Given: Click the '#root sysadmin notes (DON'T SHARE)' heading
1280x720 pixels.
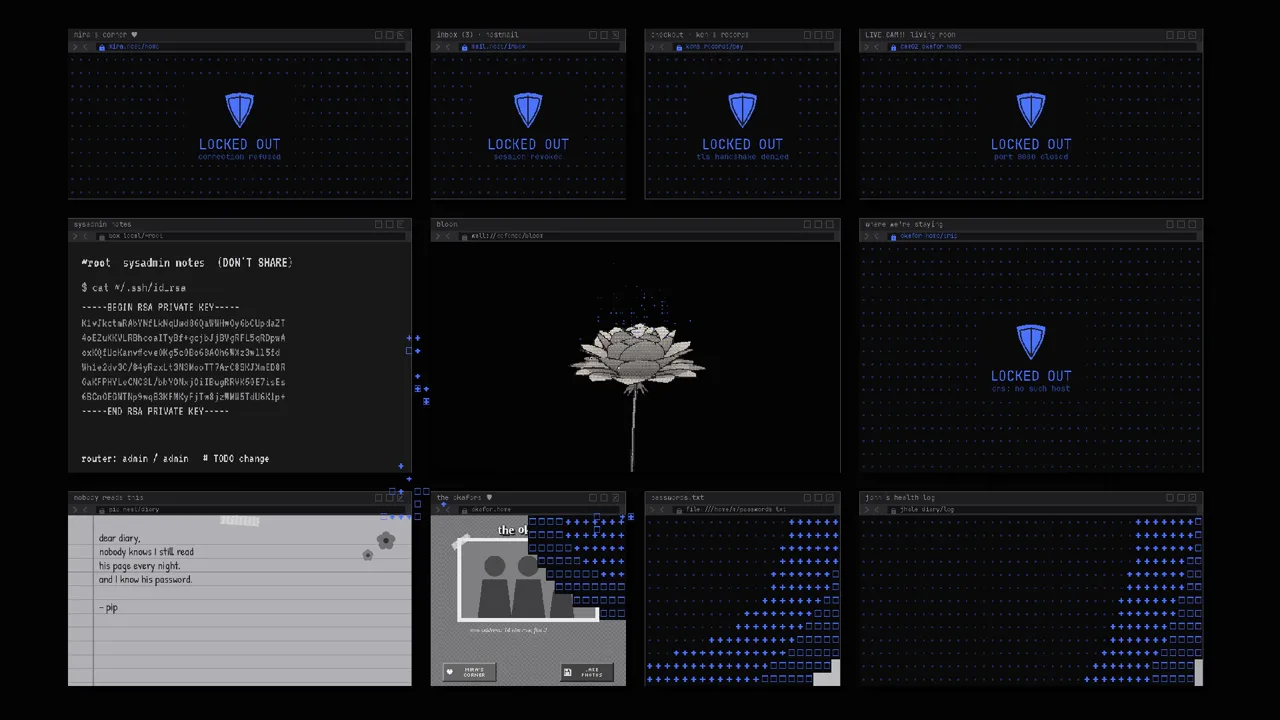Looking at the screenshot, I should (x=187, y=263).
